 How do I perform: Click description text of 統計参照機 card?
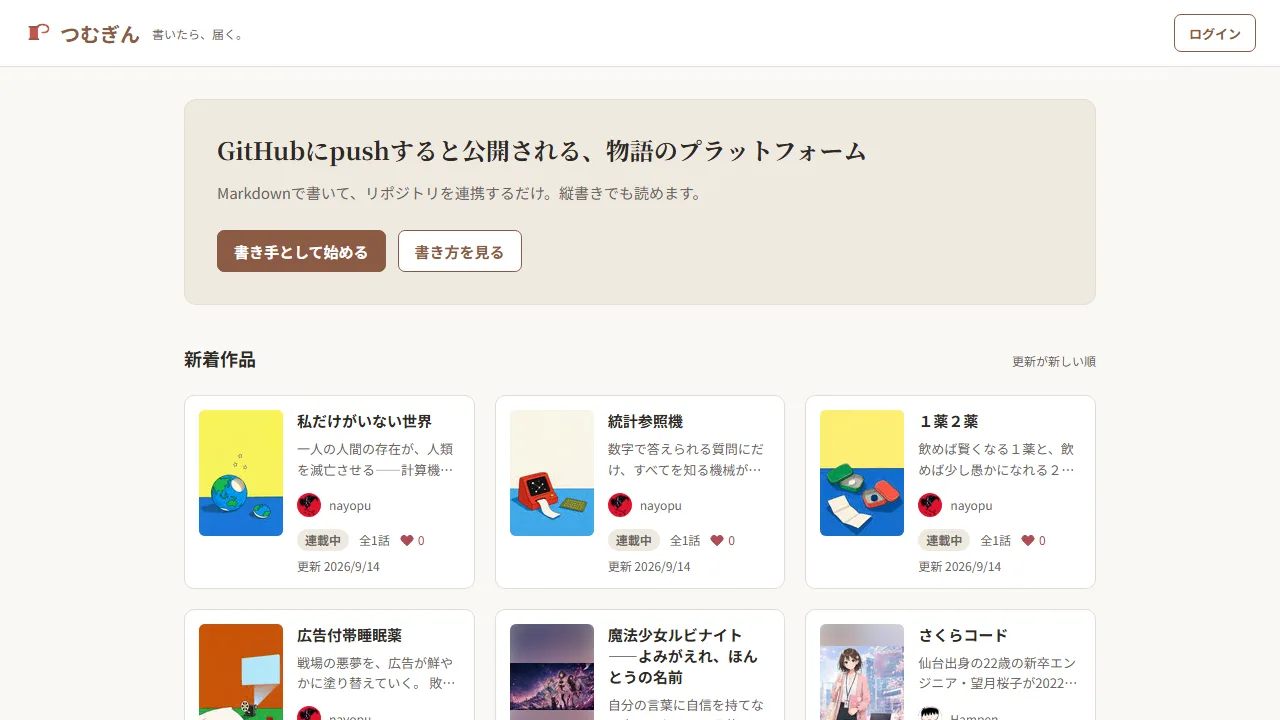[686, 459]
